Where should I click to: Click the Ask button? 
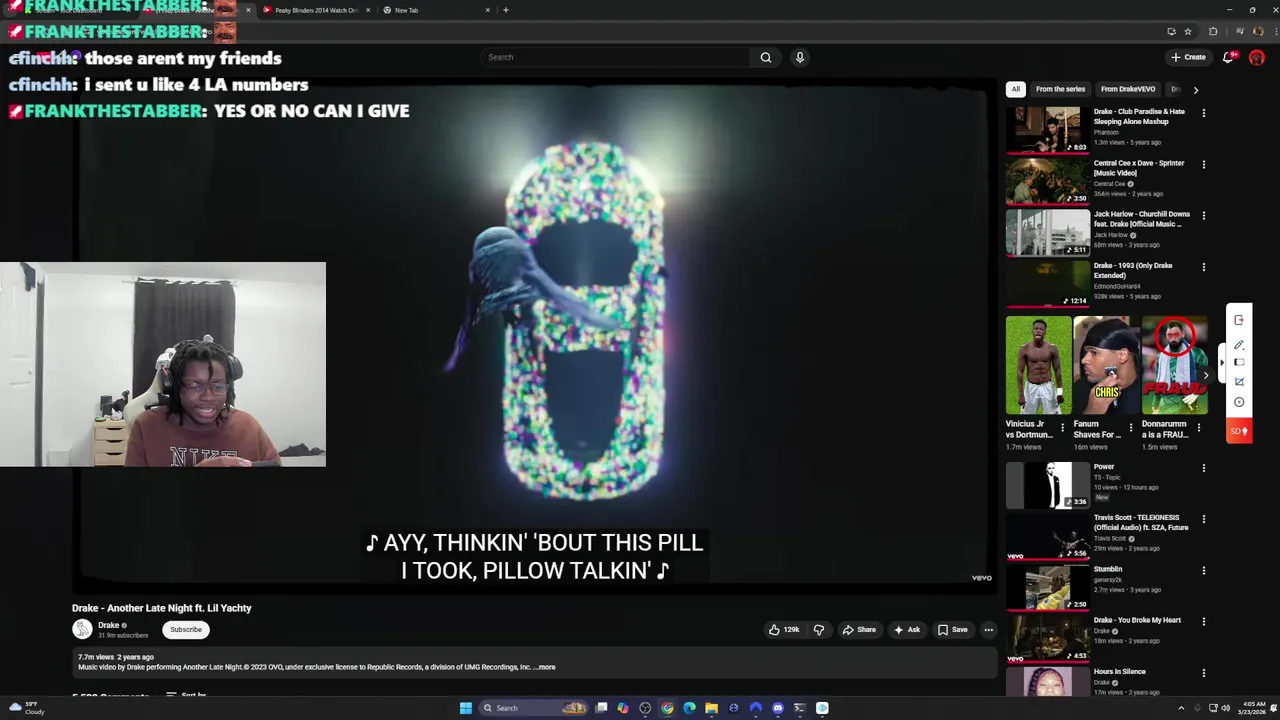pyautogui.click(x=907, y=630)
